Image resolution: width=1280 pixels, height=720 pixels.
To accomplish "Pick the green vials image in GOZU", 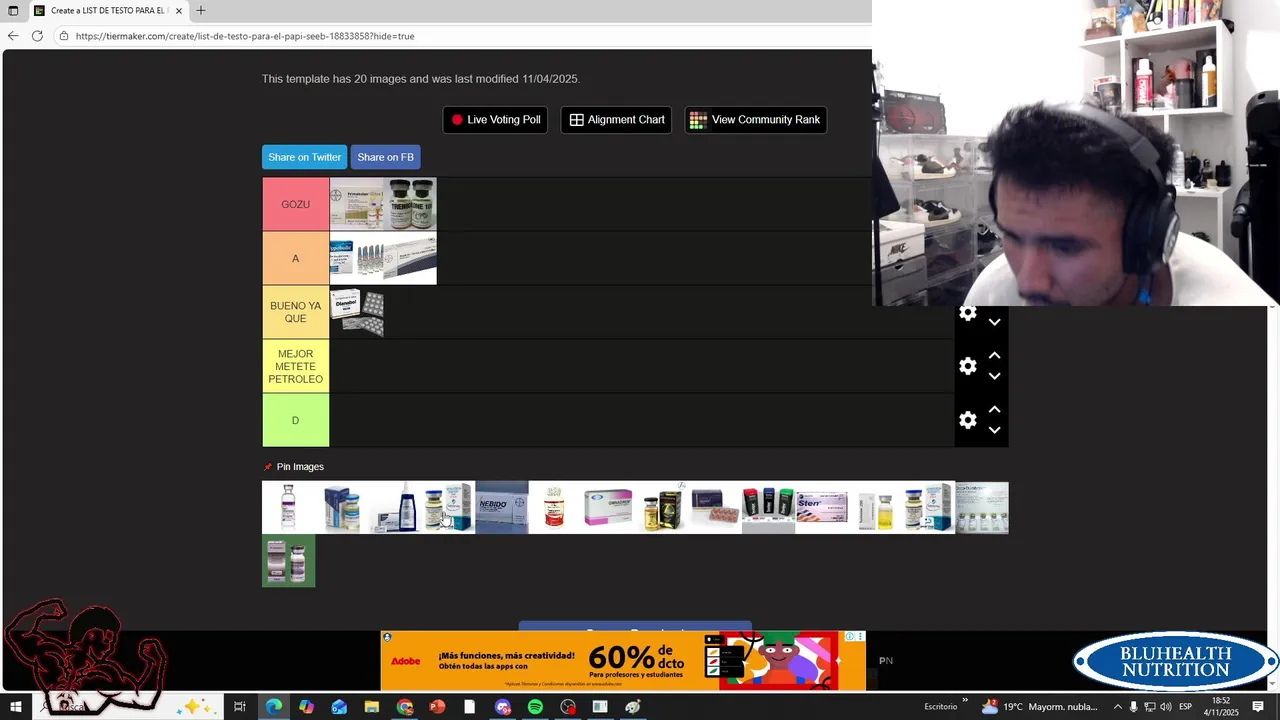I will tap(410, 204).
